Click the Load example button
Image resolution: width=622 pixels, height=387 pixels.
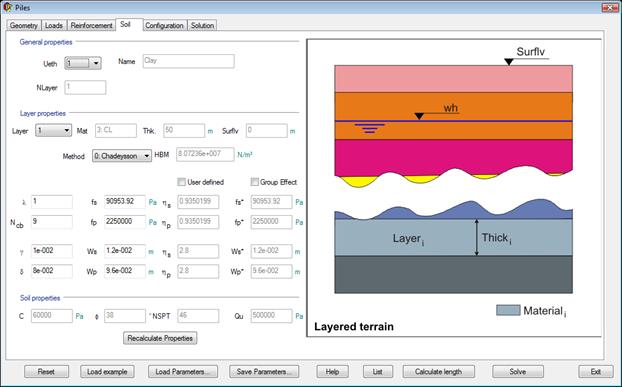tap(107, 372)
